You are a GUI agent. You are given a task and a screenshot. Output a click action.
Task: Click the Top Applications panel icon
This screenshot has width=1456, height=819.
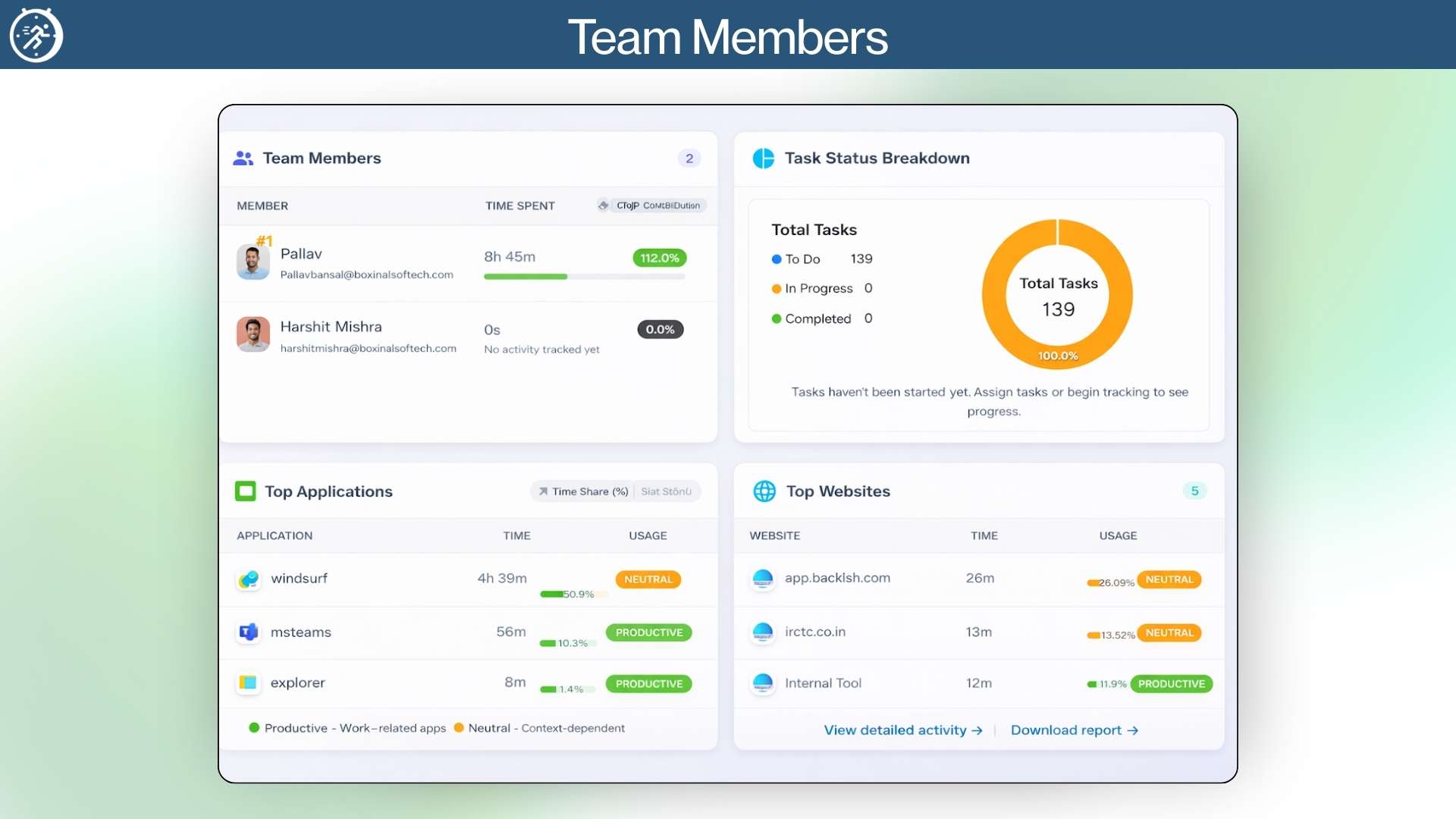246,491
